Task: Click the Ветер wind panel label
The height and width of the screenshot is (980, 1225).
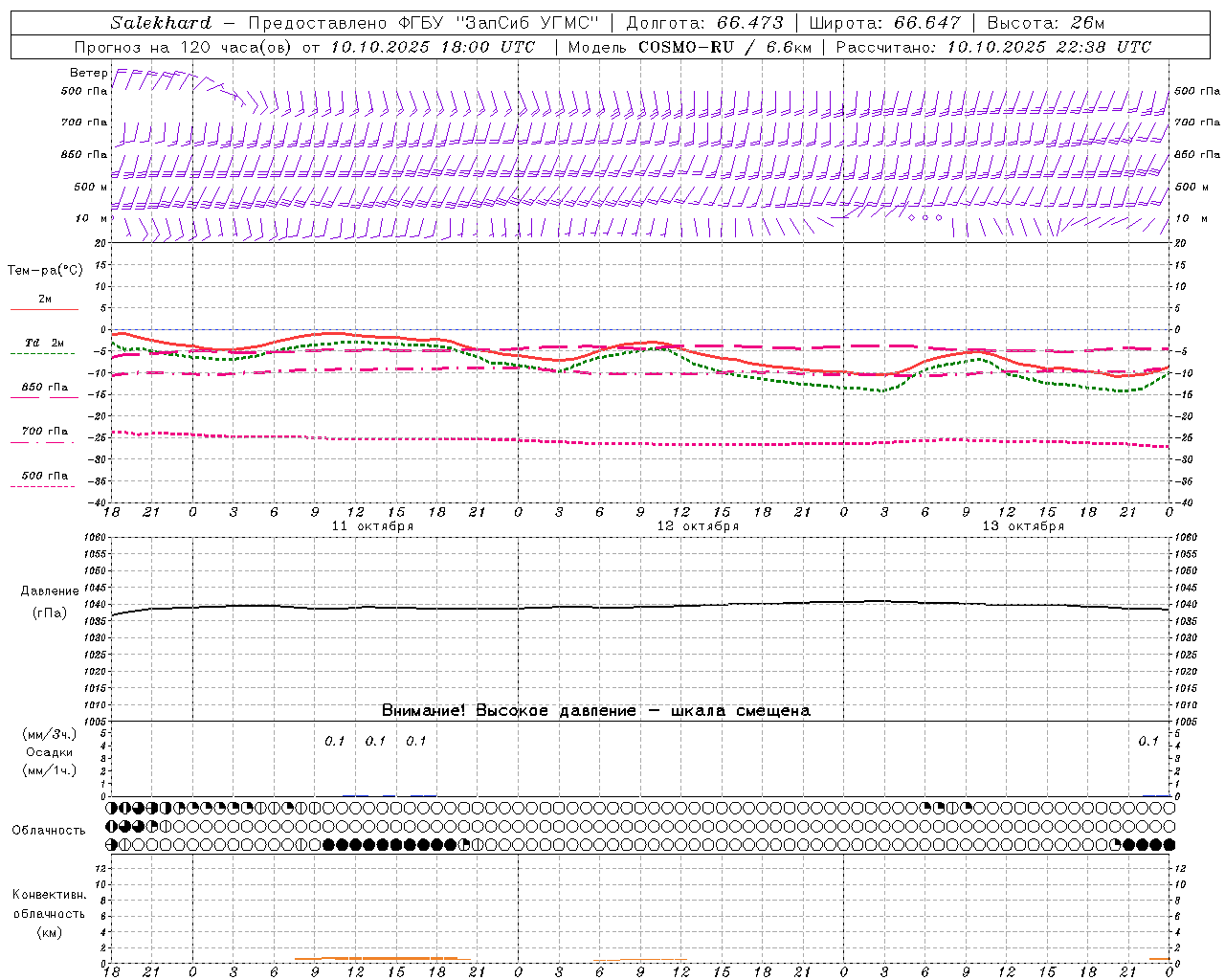Action: (x=88, y=73)
